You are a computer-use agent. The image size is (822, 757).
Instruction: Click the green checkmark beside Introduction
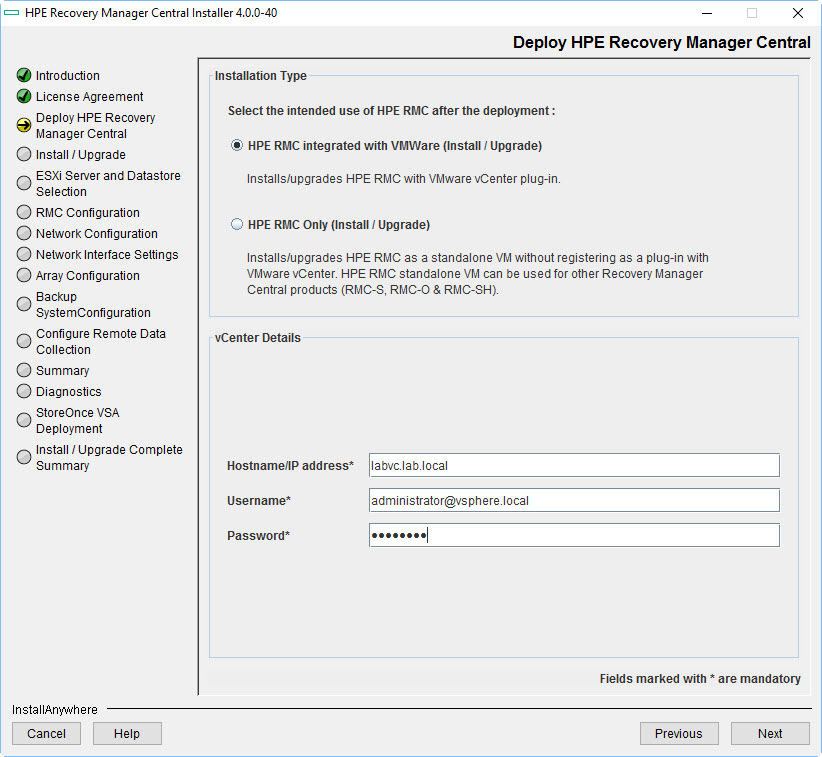coord(23,75)
